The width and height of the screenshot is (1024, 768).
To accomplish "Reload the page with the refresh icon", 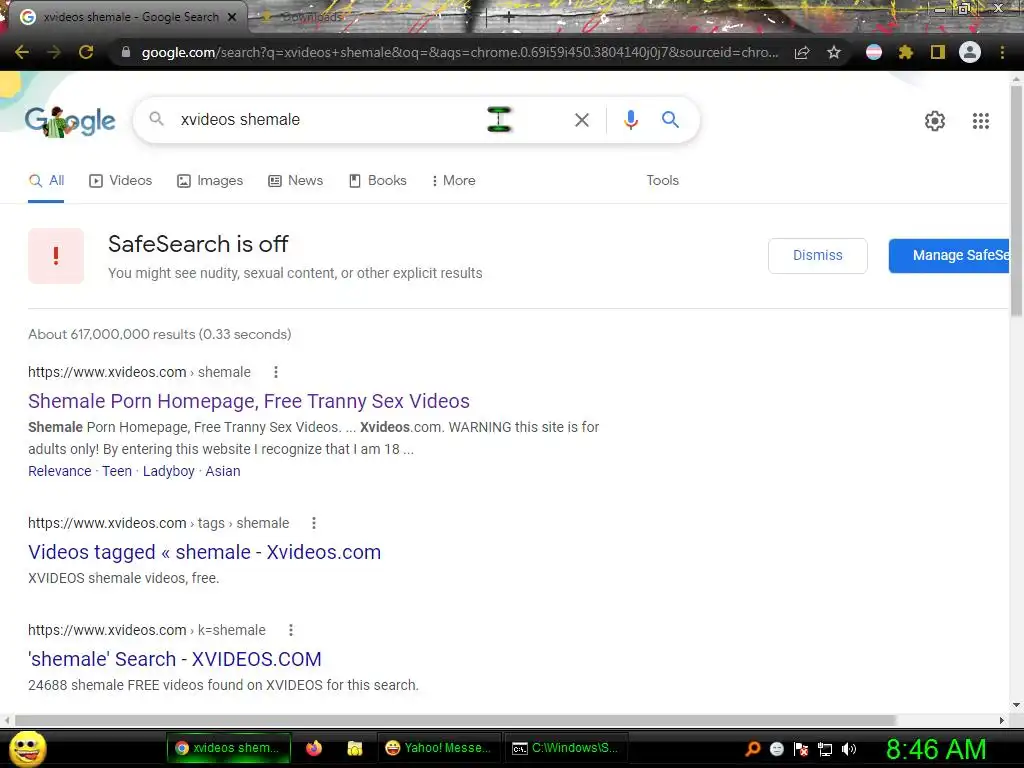I will coord(86,52).
